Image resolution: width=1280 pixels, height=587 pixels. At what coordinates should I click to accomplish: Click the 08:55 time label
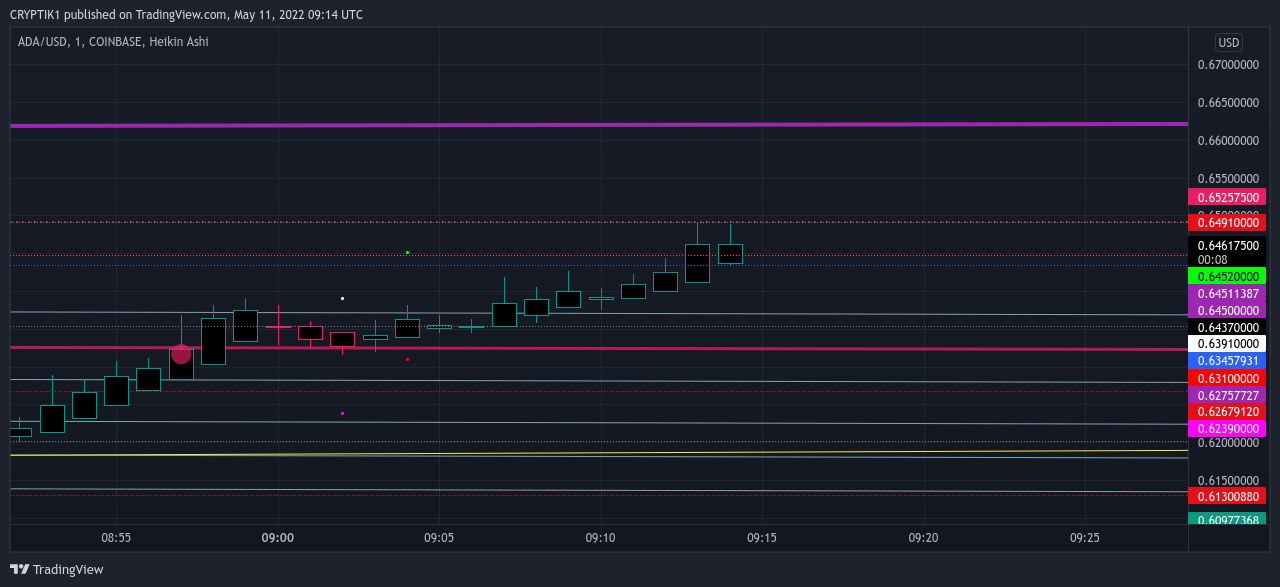(116, 537)
